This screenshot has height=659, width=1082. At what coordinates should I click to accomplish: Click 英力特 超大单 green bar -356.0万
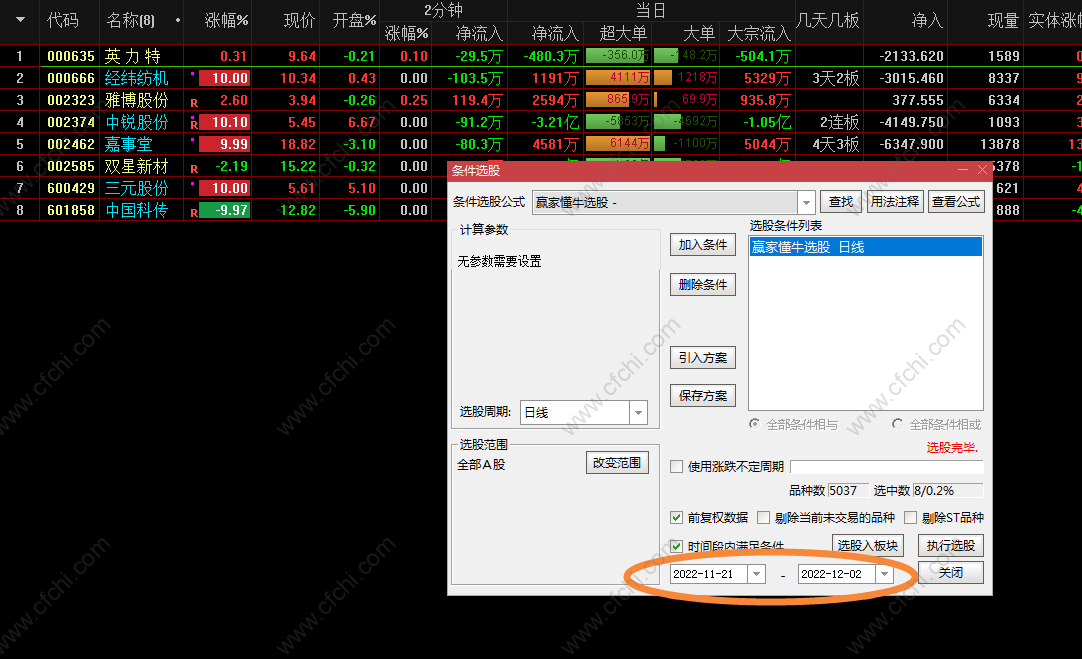click(618, 56)
